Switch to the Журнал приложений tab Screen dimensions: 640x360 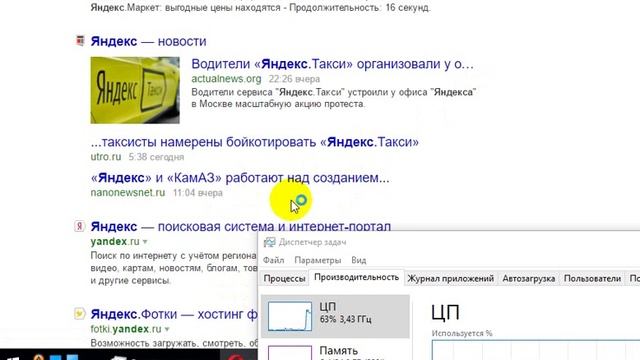point(451,278)
